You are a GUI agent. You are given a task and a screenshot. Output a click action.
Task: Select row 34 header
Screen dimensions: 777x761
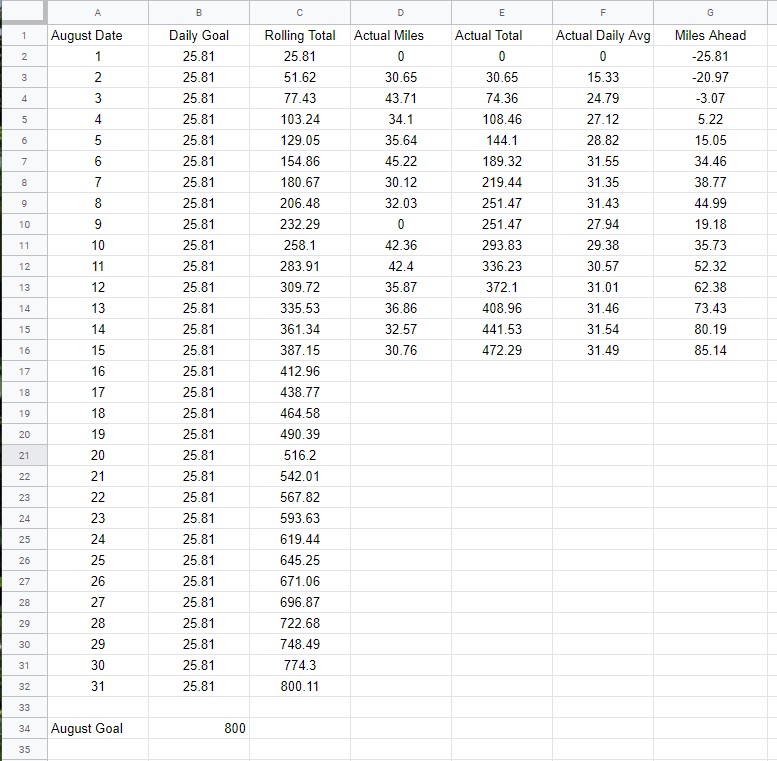click(x=24, y=728)
